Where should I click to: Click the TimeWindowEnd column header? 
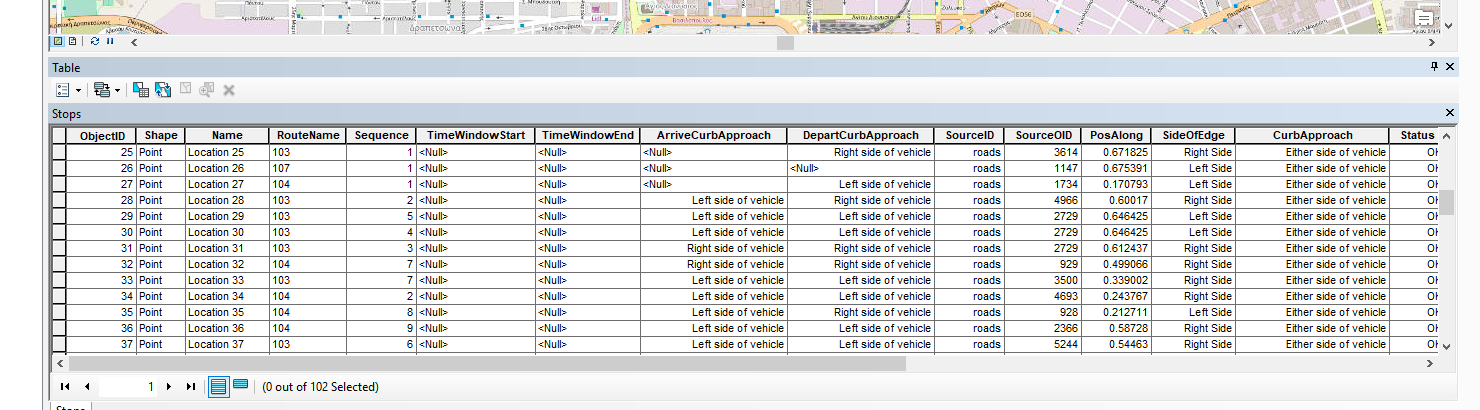[588, 135]
